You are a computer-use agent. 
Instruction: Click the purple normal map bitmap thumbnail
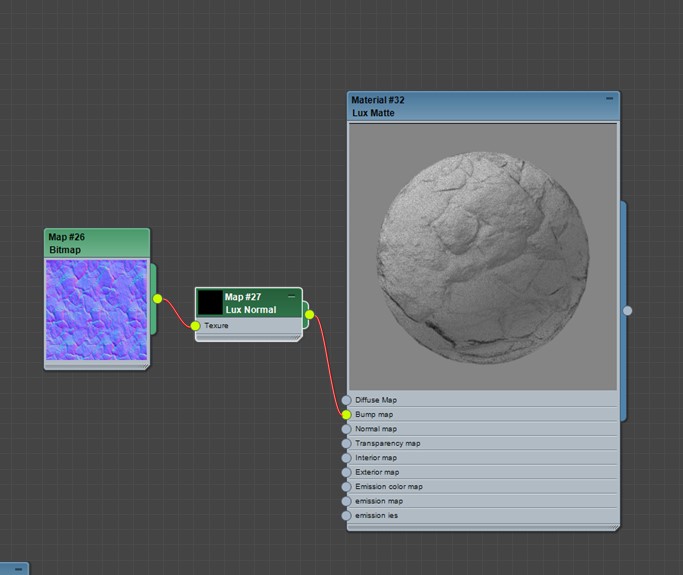coord(96,309)
